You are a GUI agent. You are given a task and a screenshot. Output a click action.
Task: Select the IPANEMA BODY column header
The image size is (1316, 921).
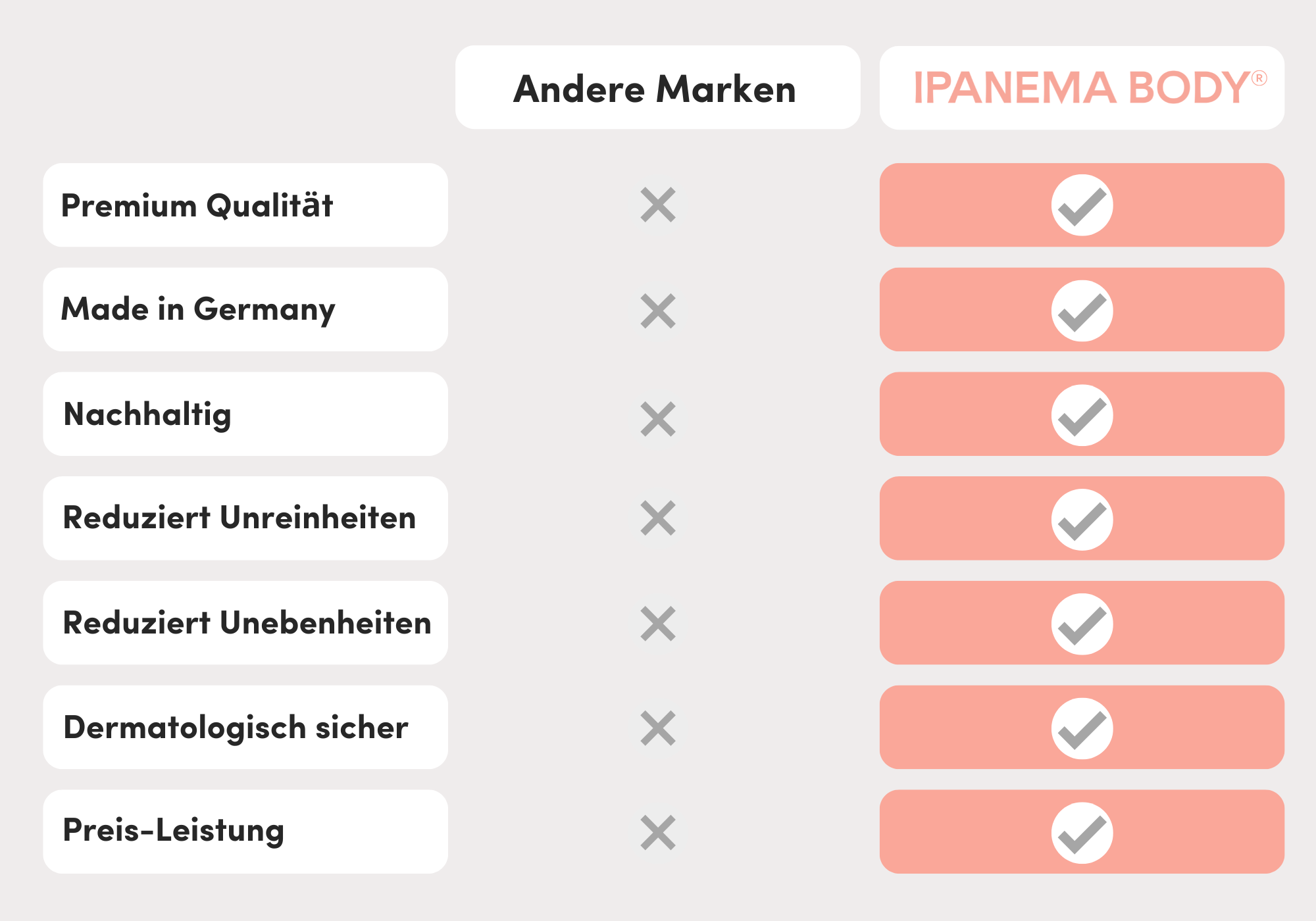click(1082, 87)
